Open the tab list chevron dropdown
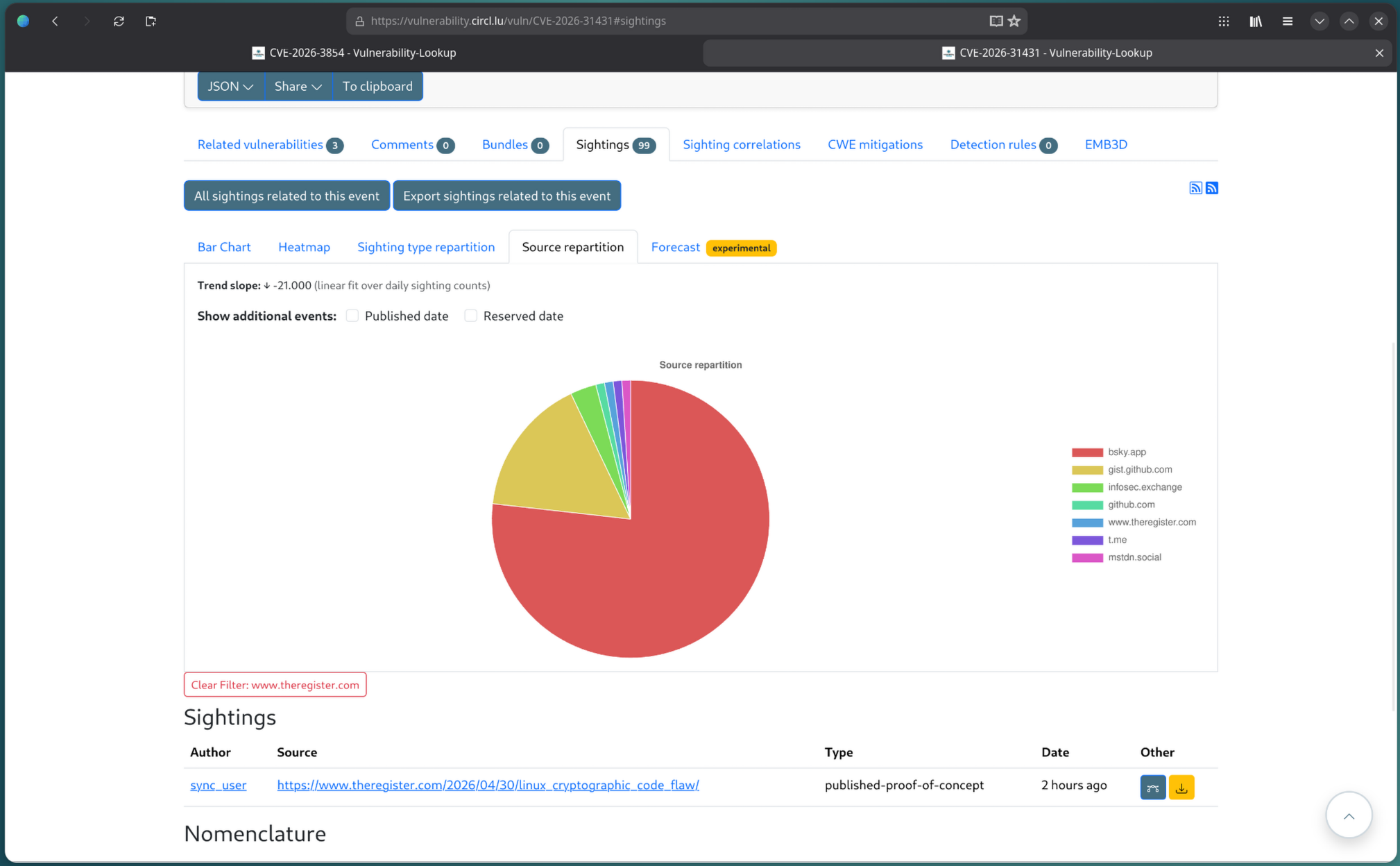Viewport: 1400px width, 866px height. coord(1319,21)
